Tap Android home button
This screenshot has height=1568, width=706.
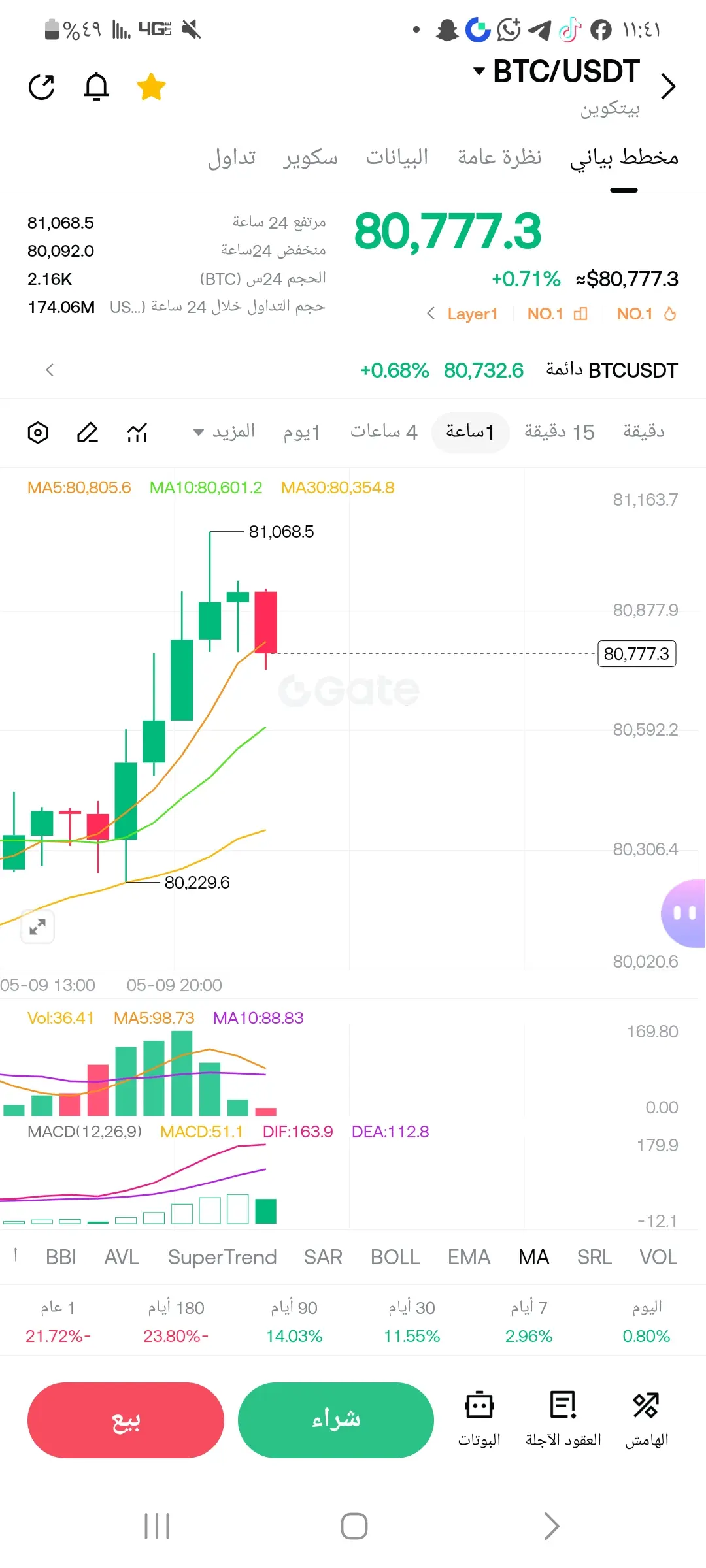[x=354, y=1526]
